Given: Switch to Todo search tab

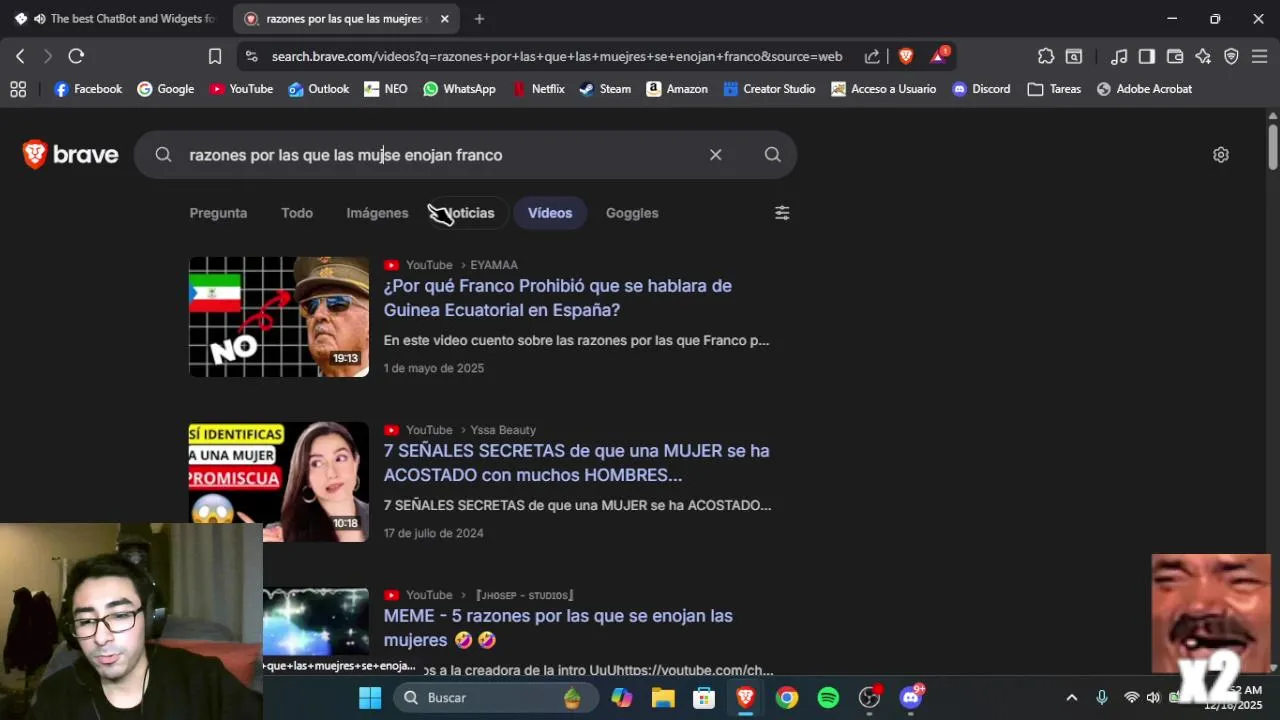Looking at the screenshot, I should point(297,213).
